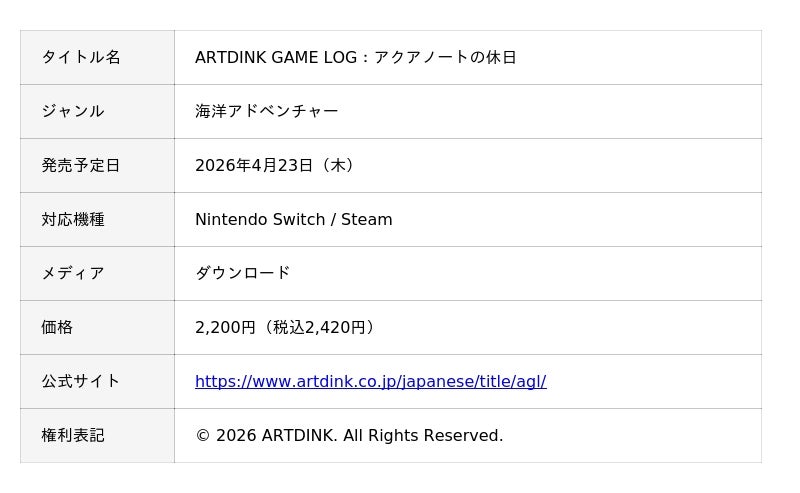Image resolution: width=800 pixels, height=493 pixels.
Task: Open the artdink.co.jp official site link
Action: [x=370, y=381]
